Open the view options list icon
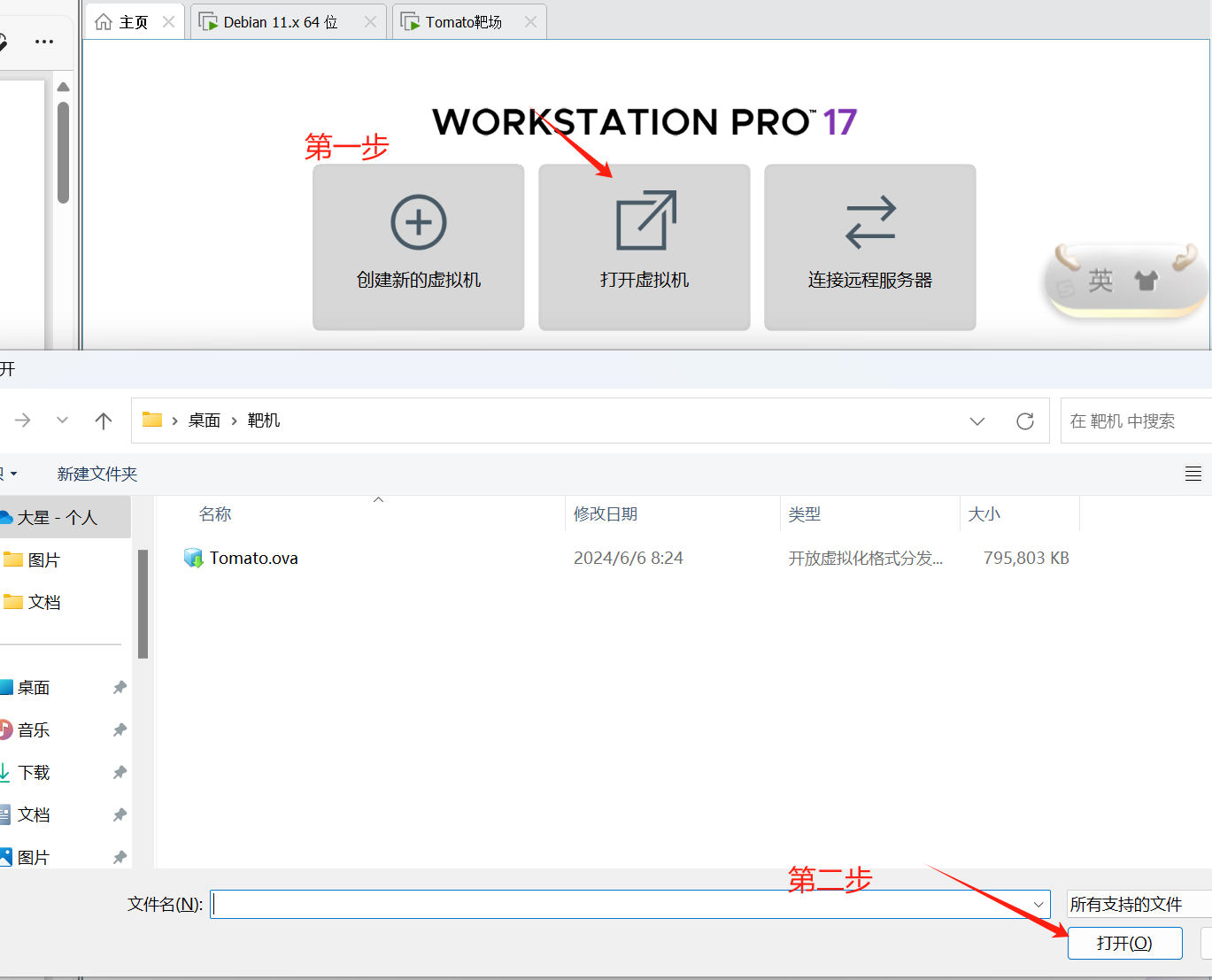Screen dimensions: 1212x980 click(x=1193, y=474)
